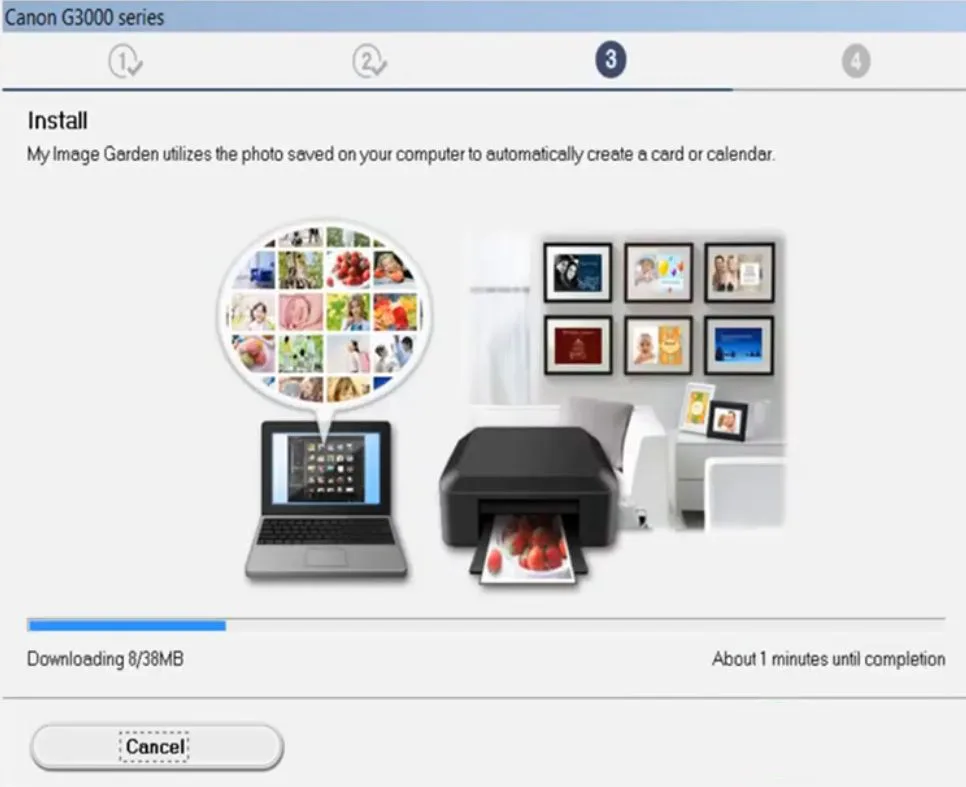
Task: Click the framed black-and-white couple photo
Action: [x=578, y=272]
